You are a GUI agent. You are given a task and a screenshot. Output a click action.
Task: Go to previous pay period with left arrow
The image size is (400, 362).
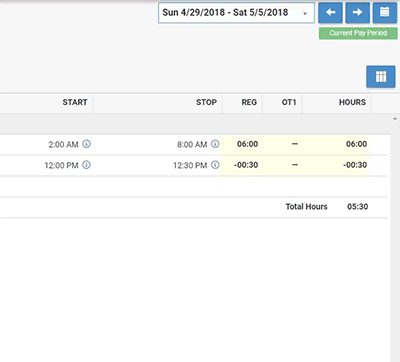(x=330, y=13)
